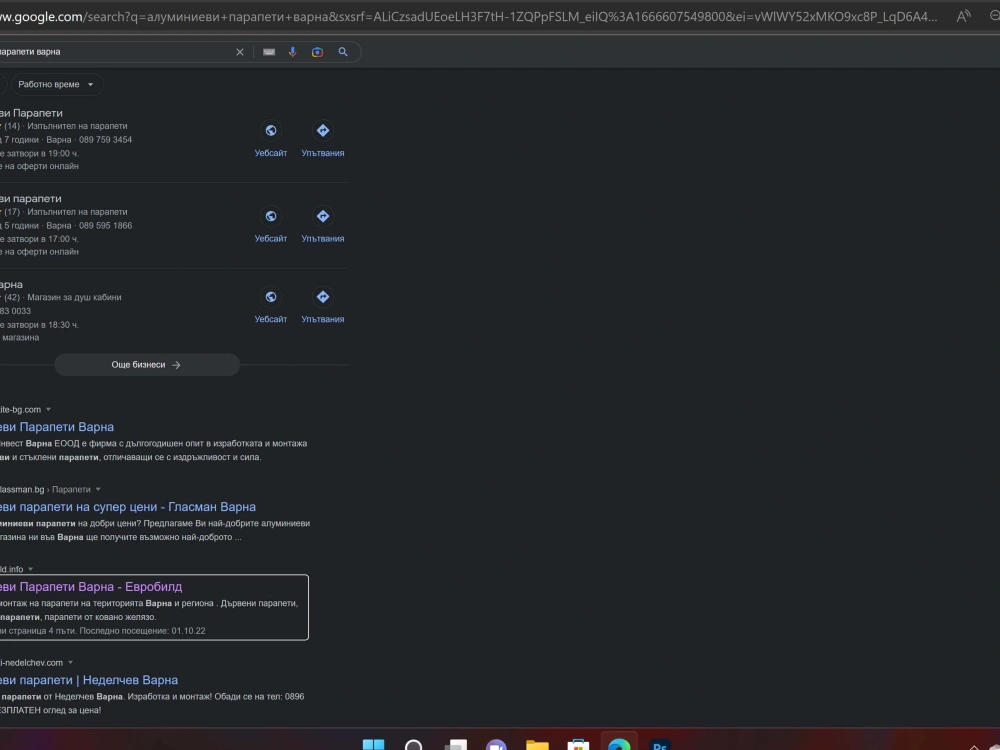Click the Последно посещение: 01.10.22 text
This screenshot has width=1000, height=750.
tap(143, 631)
